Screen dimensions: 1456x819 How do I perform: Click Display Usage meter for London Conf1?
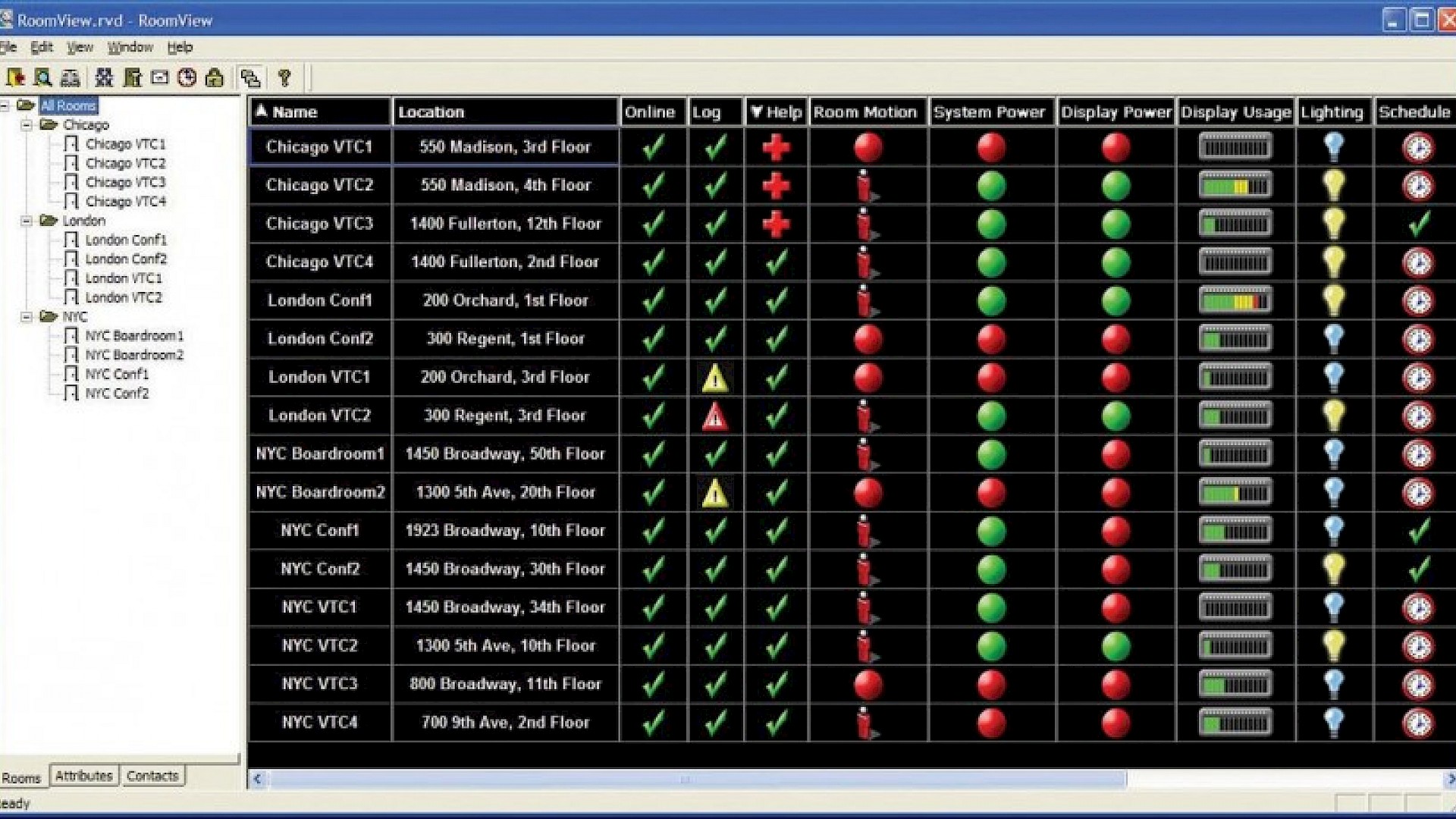click(x=1235, y=301)
